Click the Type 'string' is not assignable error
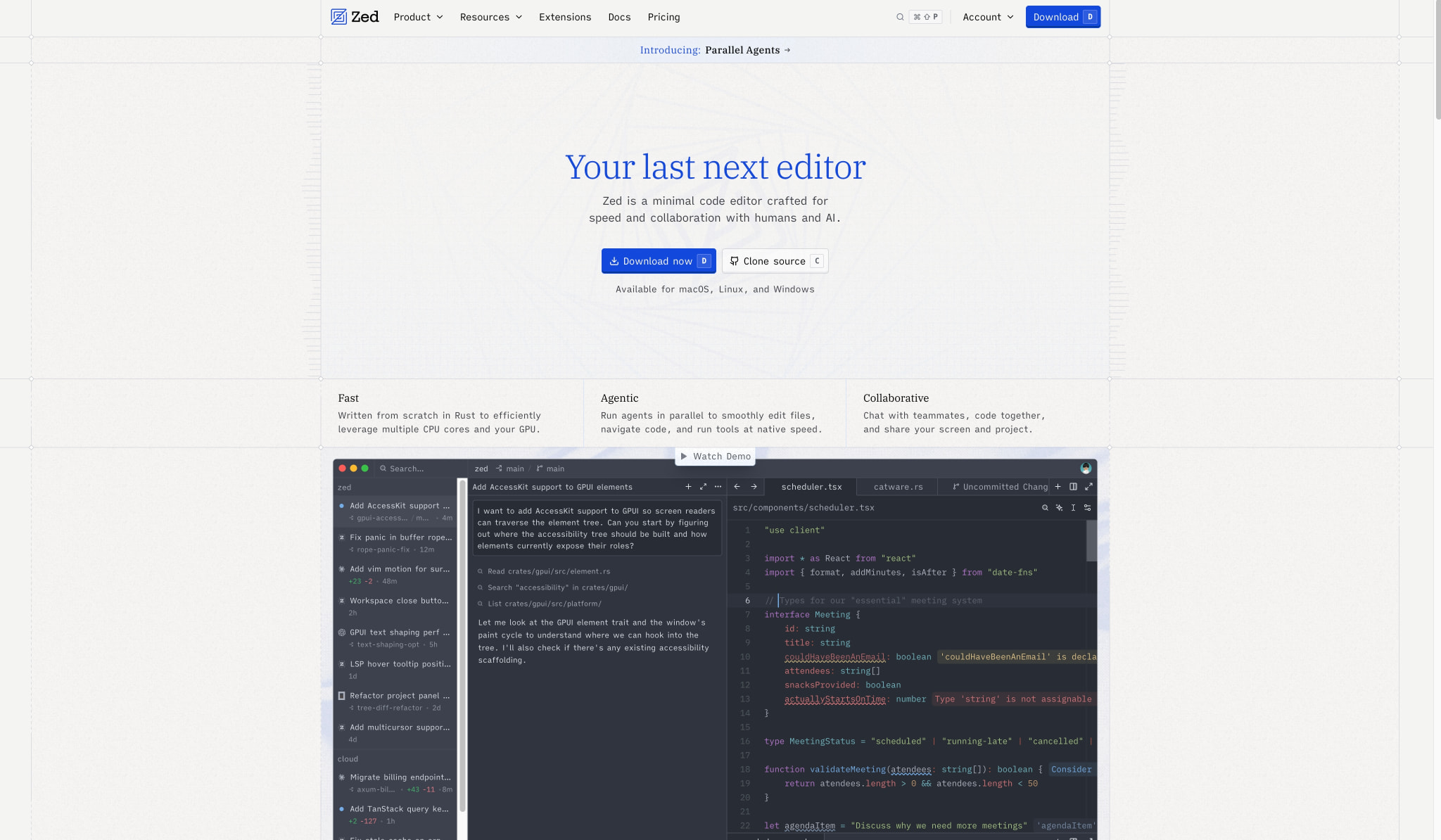This screenshot has width=1441, height=840. 1014,699
